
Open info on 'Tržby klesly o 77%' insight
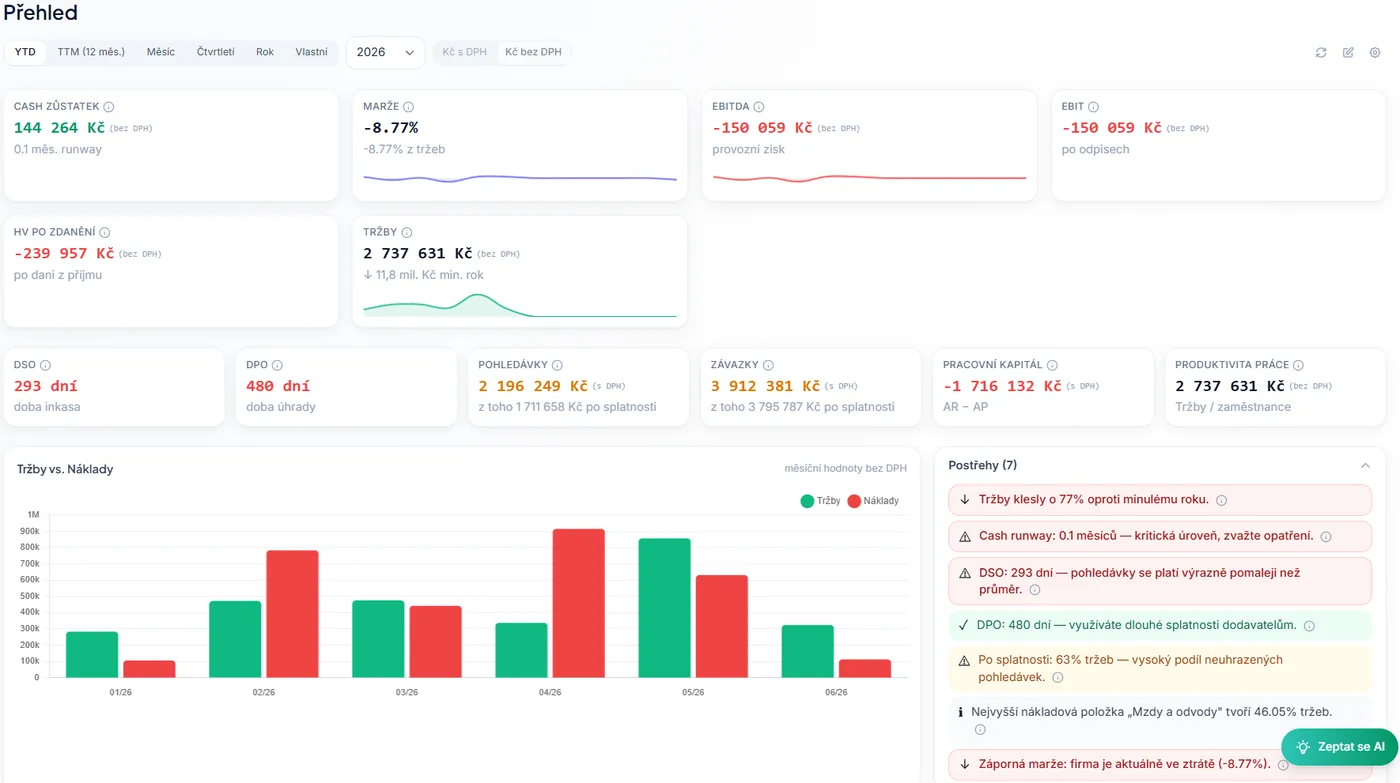coord(1221,500)
